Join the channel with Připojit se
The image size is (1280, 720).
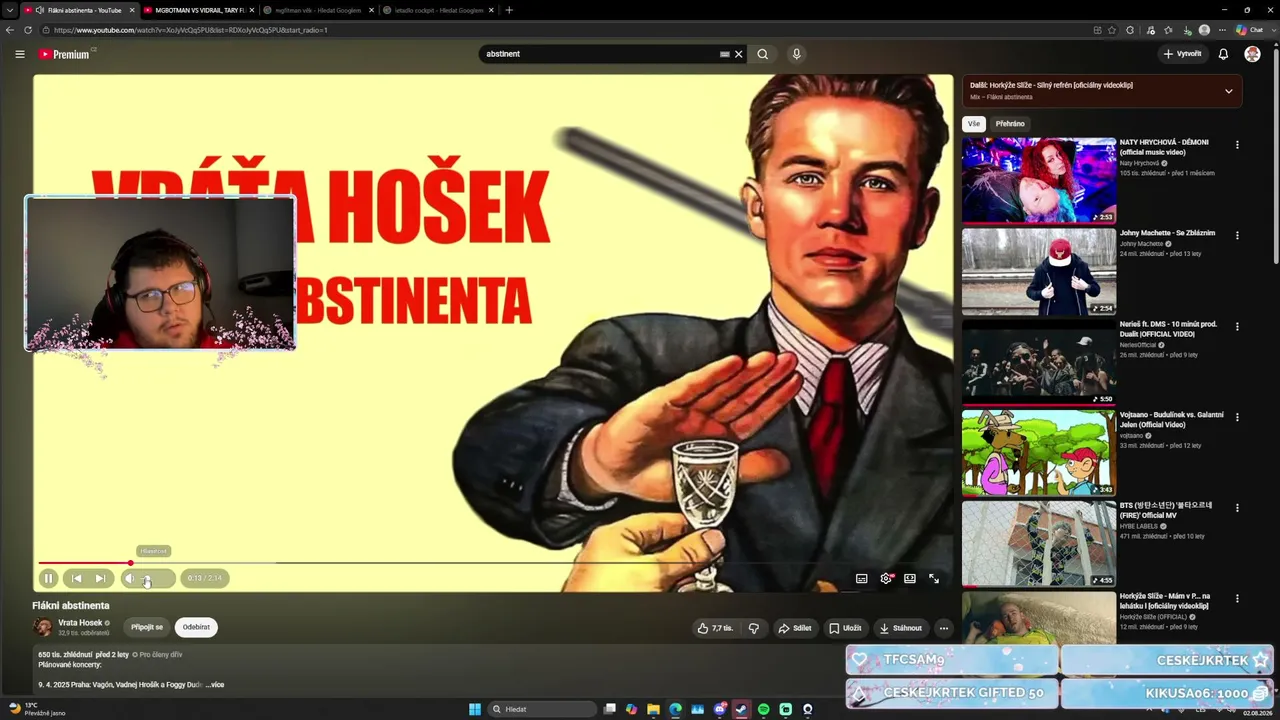147,627
